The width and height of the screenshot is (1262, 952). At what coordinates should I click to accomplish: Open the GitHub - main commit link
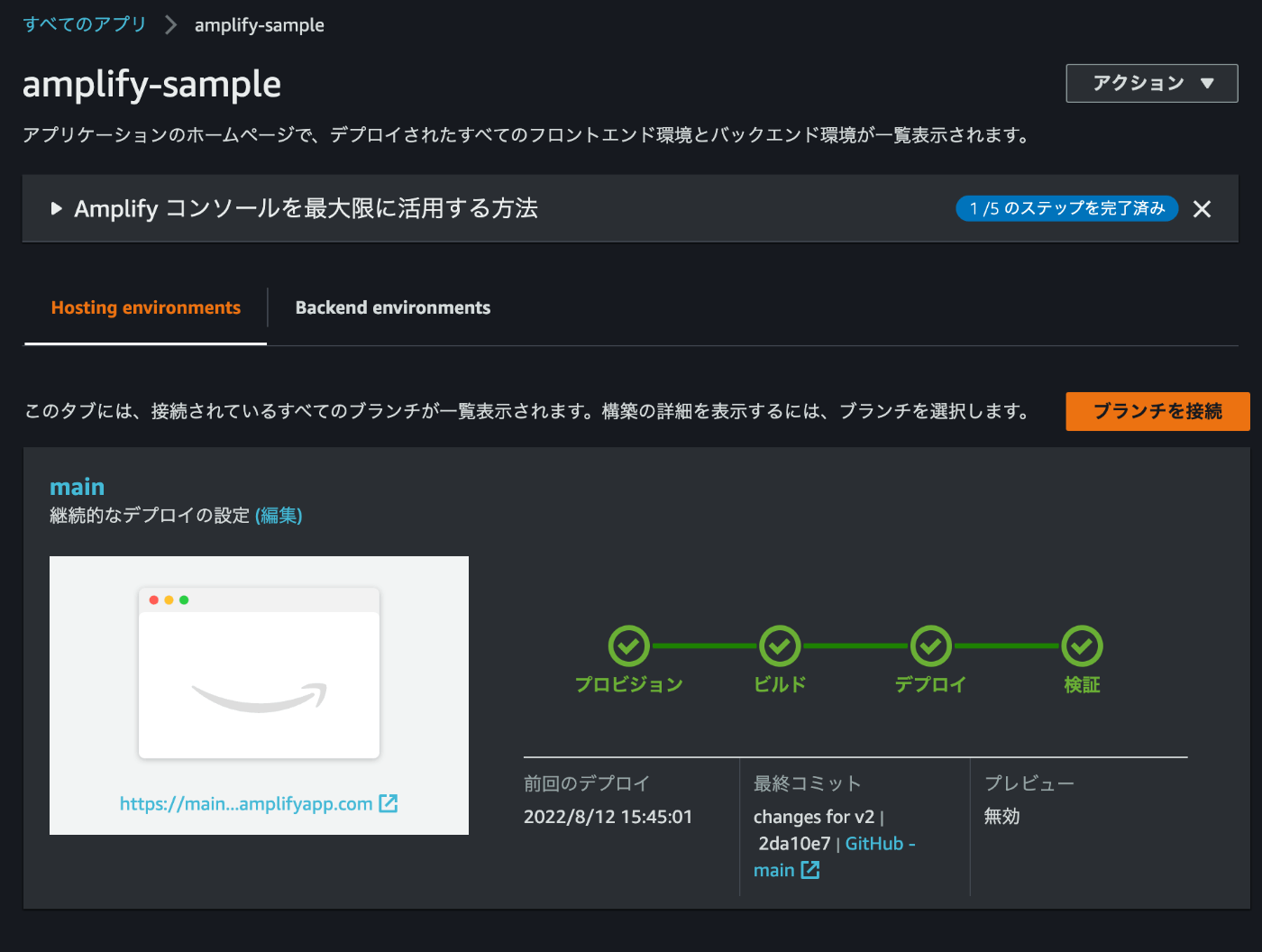(881, 844)
